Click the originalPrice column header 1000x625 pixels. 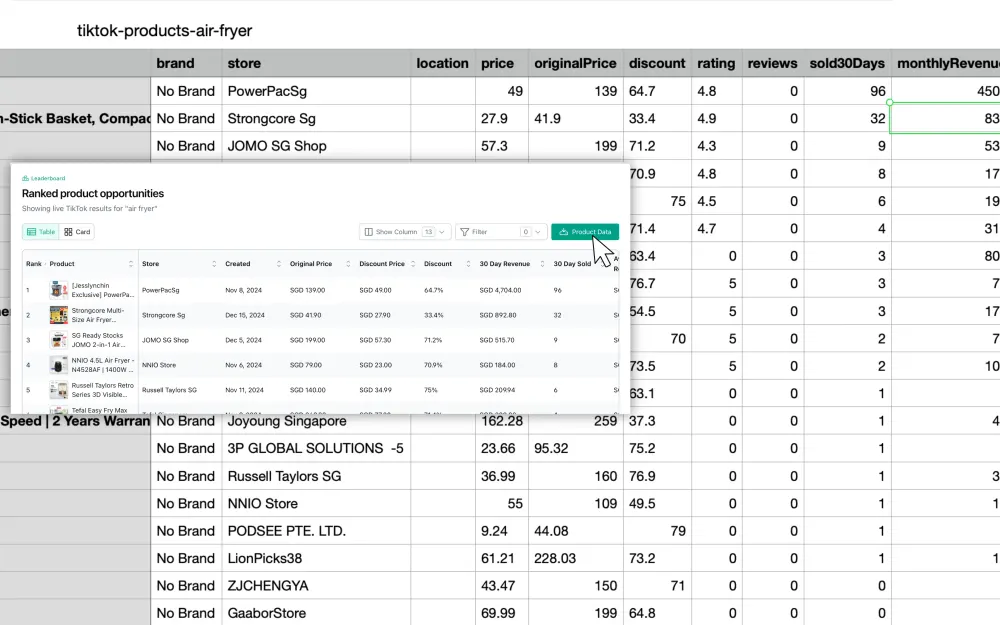[576, 63]
